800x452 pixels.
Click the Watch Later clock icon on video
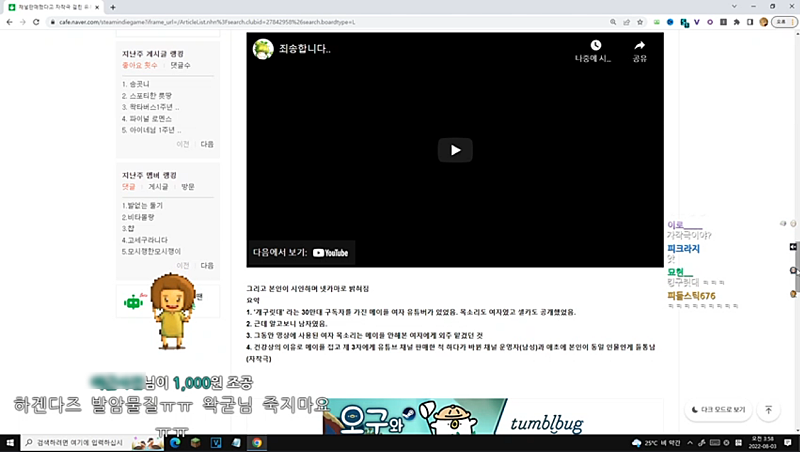tap(595, 45)
